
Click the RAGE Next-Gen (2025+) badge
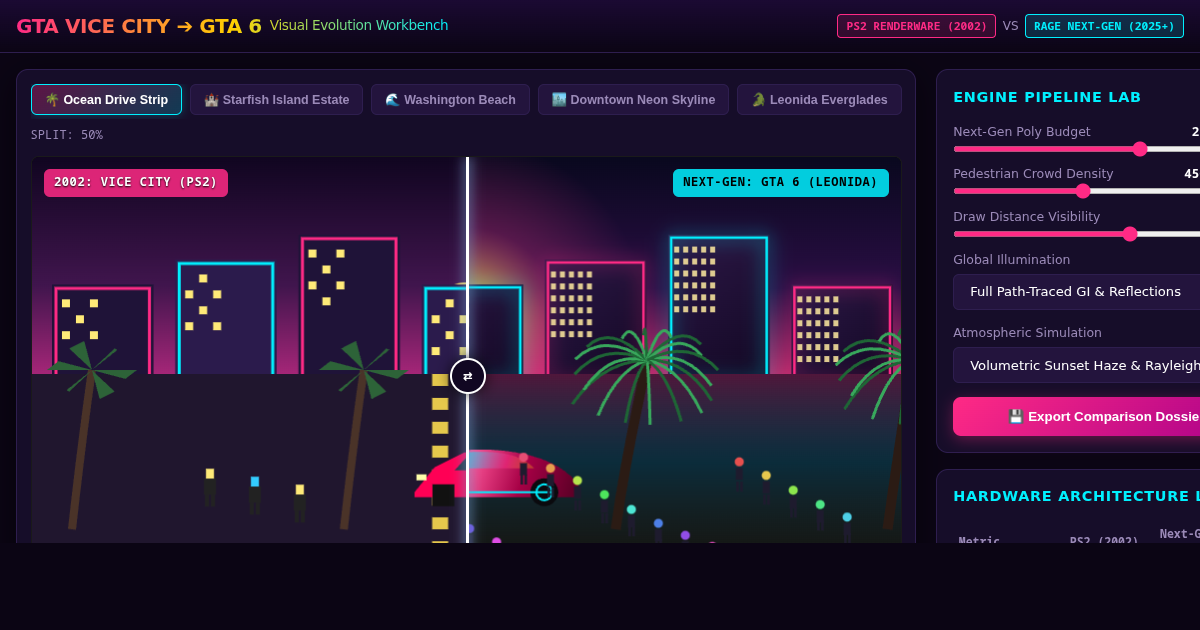pyautogui.click(x=1104, y=26)
